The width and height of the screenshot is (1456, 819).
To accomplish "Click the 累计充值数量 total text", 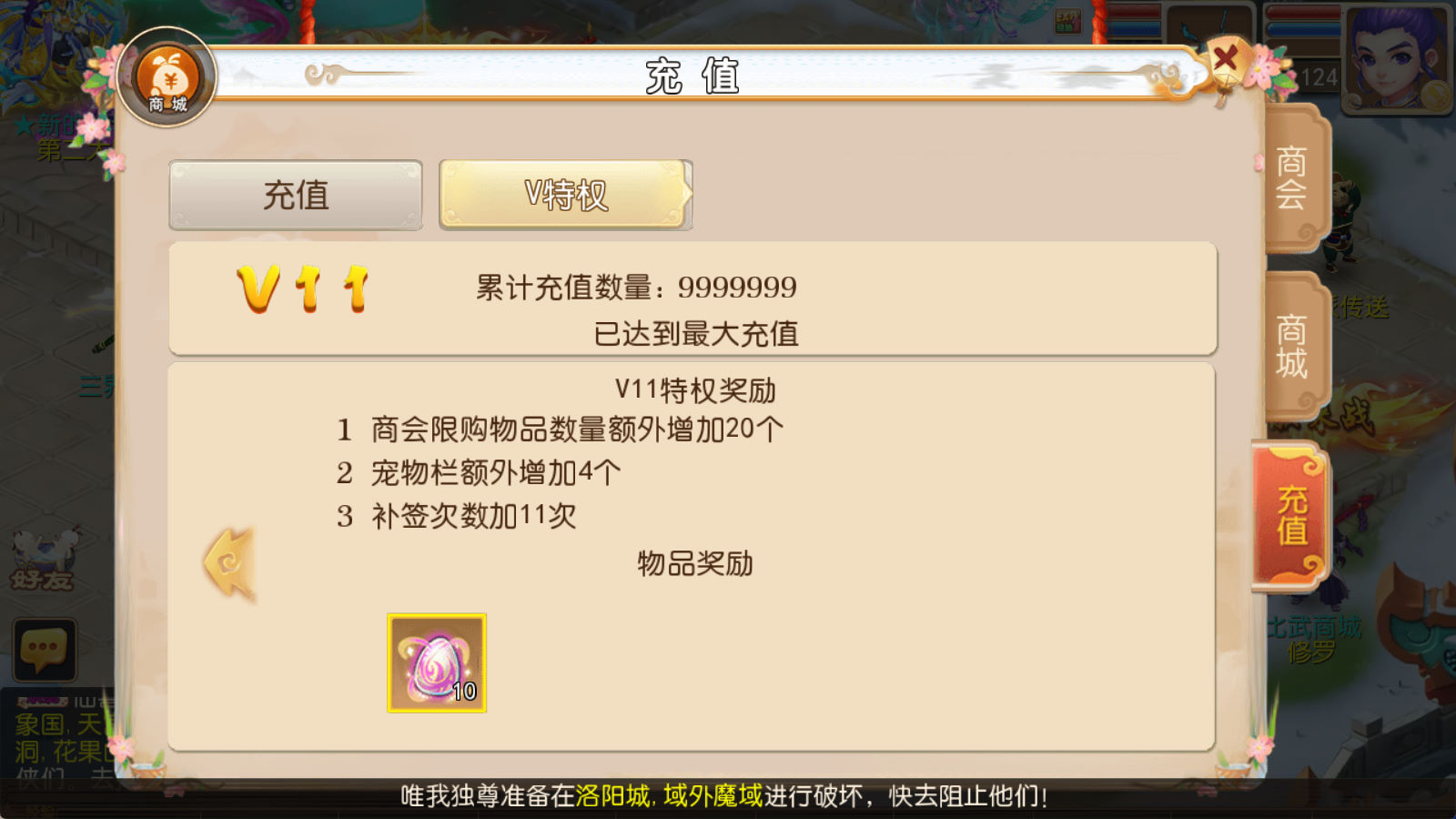I will click(636, 288).
